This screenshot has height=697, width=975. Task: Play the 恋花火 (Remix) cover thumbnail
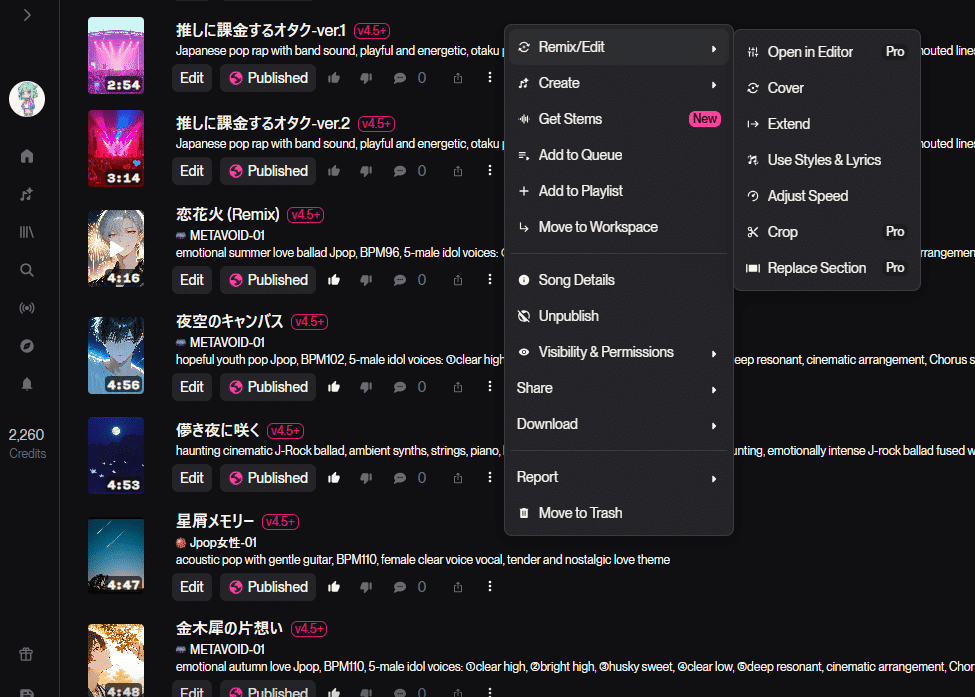[x=116, y=248]
